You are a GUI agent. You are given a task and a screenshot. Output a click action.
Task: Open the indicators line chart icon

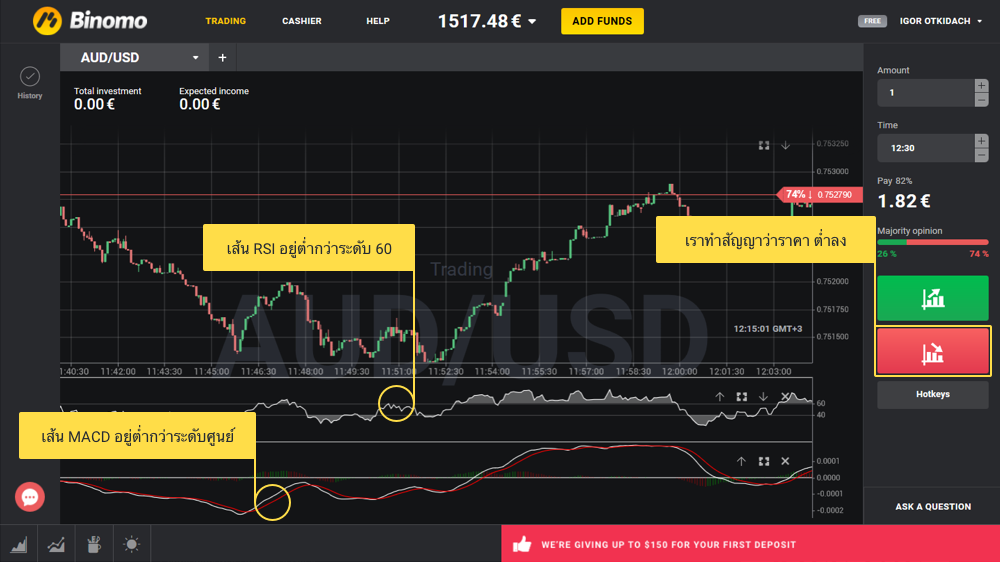57,545
